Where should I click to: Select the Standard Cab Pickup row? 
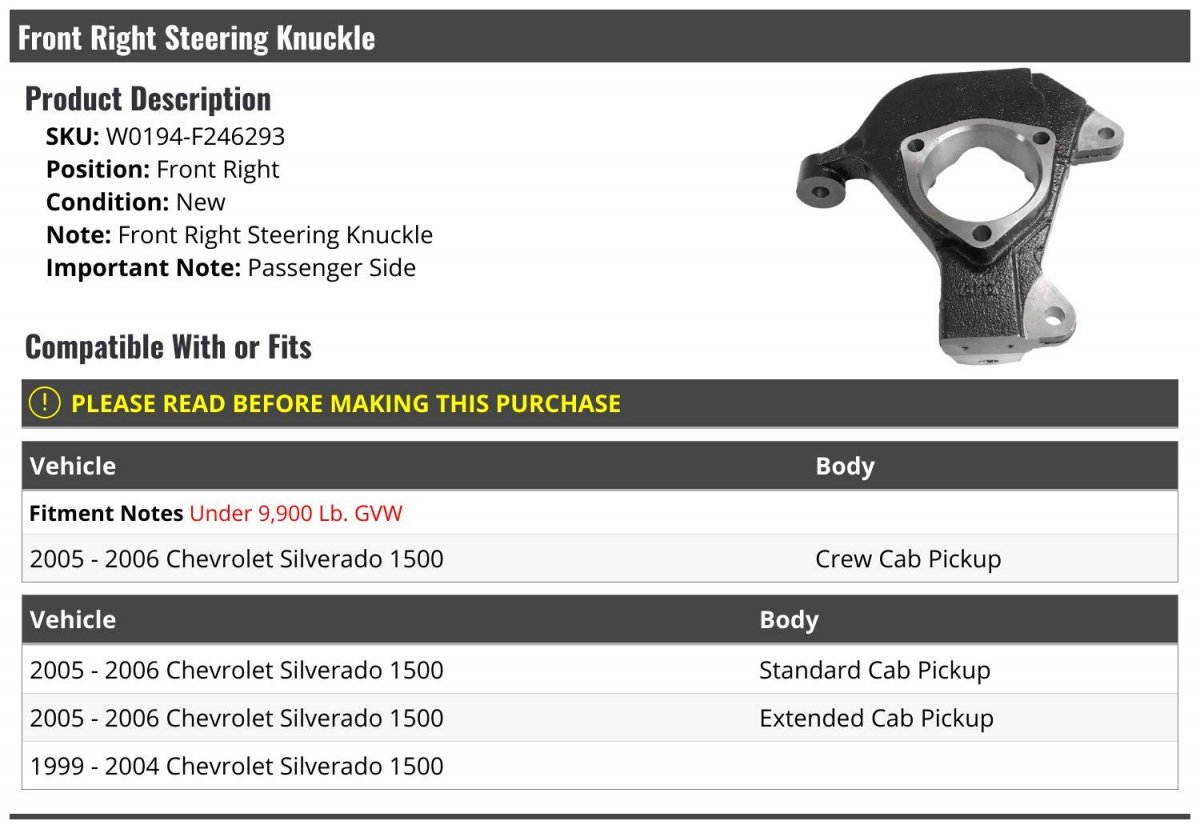(x=600, y=669)
